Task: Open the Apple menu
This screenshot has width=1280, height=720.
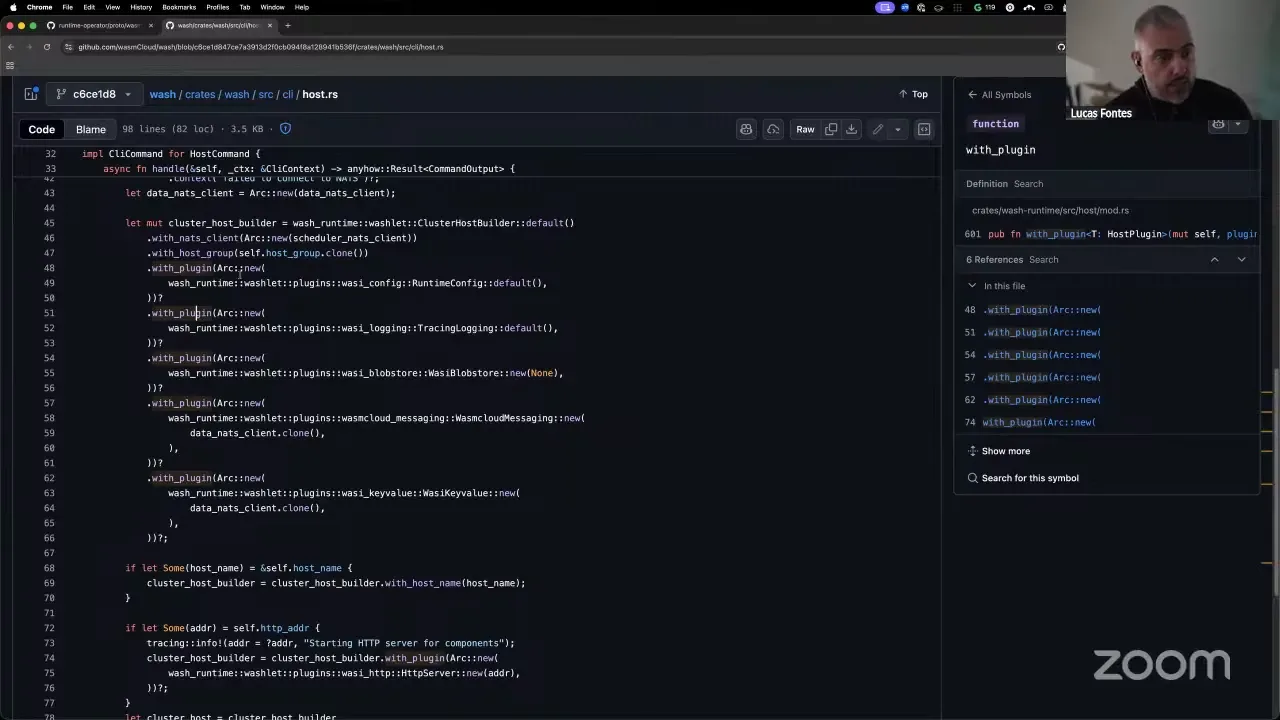Action: point(12,7)
